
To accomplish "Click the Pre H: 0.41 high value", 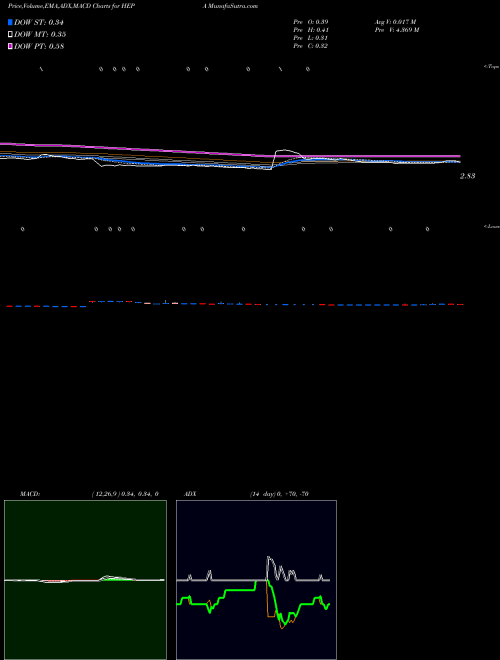I will pyautogui.click(x=311, y=30).
